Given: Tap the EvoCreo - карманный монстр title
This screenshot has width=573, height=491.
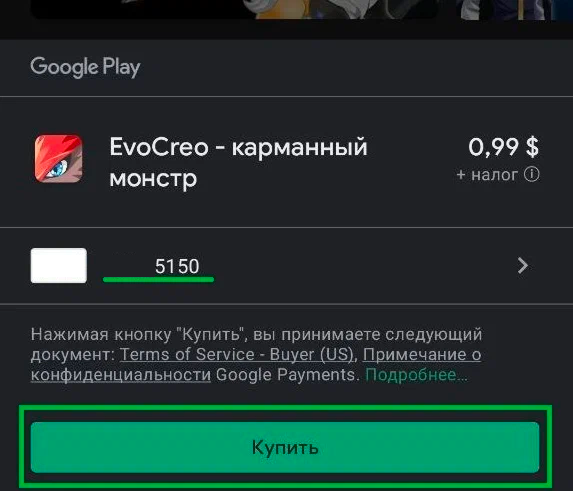Looking at the screenshot, I should [x=238, y=162].
